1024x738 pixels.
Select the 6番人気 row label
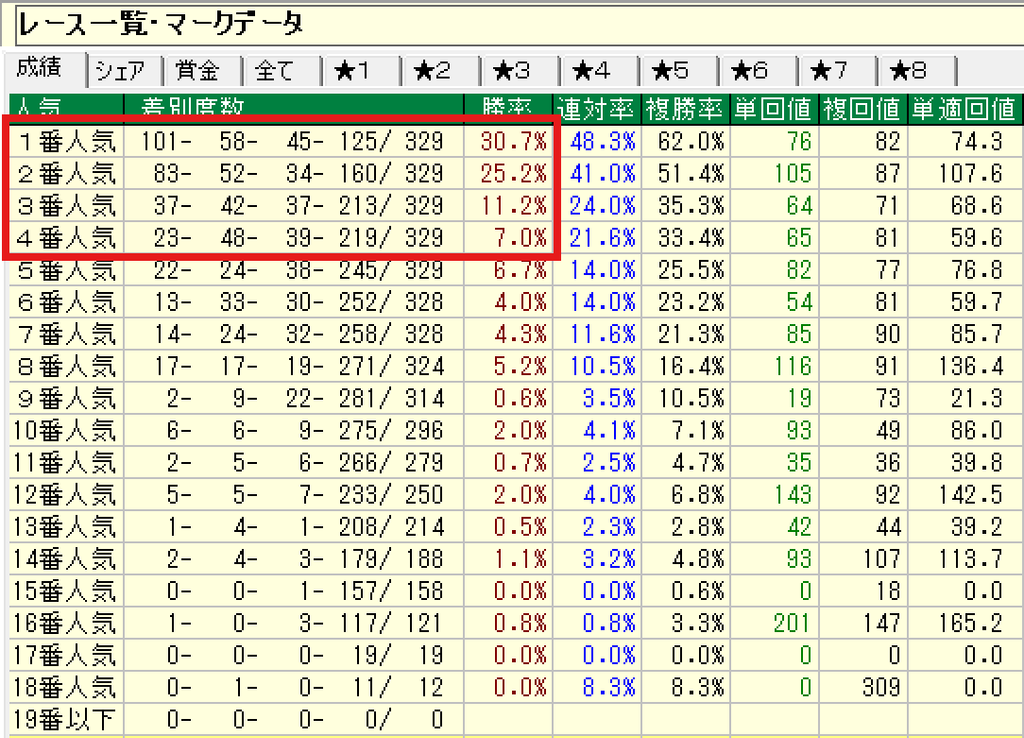[x=66, y=302]
